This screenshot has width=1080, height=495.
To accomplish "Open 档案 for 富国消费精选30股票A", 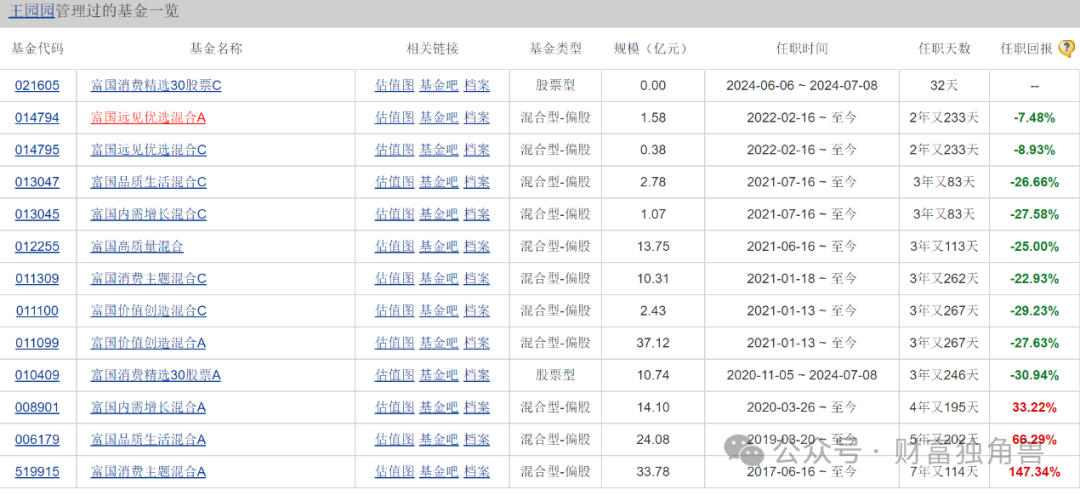I will 477,375.
